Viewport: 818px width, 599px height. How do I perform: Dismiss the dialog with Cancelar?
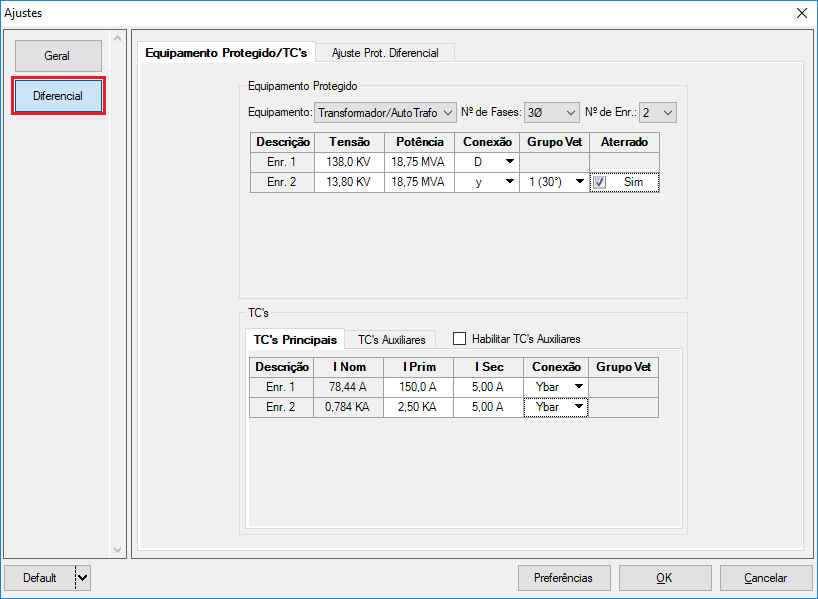point(766,577)
